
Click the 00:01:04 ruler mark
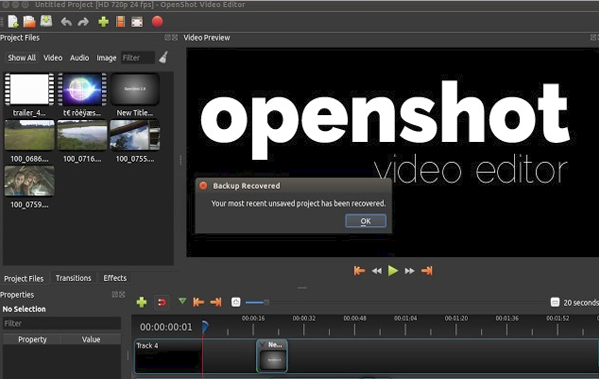click(x=405, y=318)
